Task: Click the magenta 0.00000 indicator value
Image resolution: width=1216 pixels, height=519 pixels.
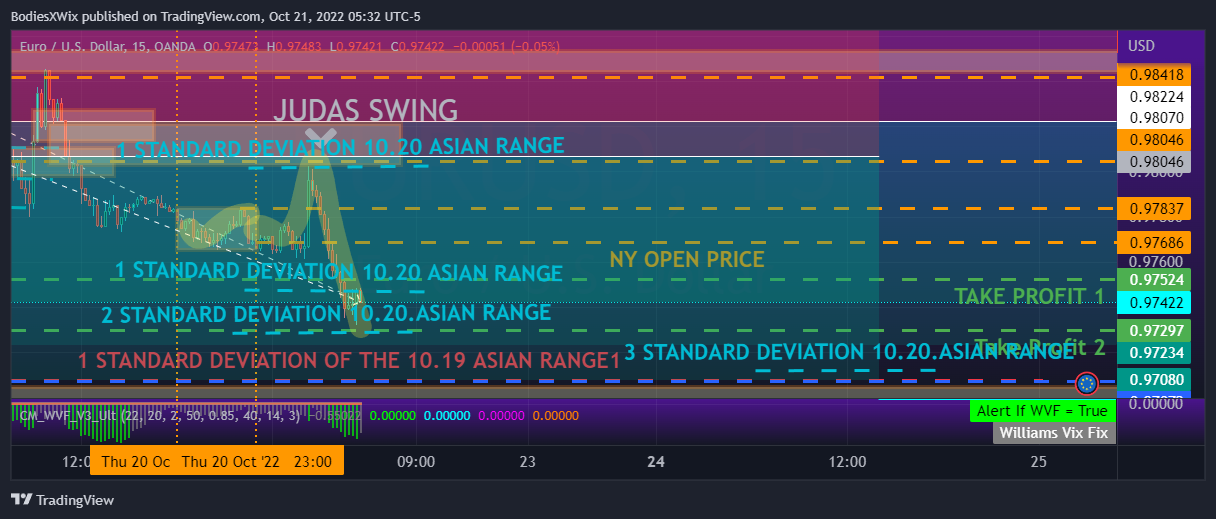Action: tap(502, 414)
